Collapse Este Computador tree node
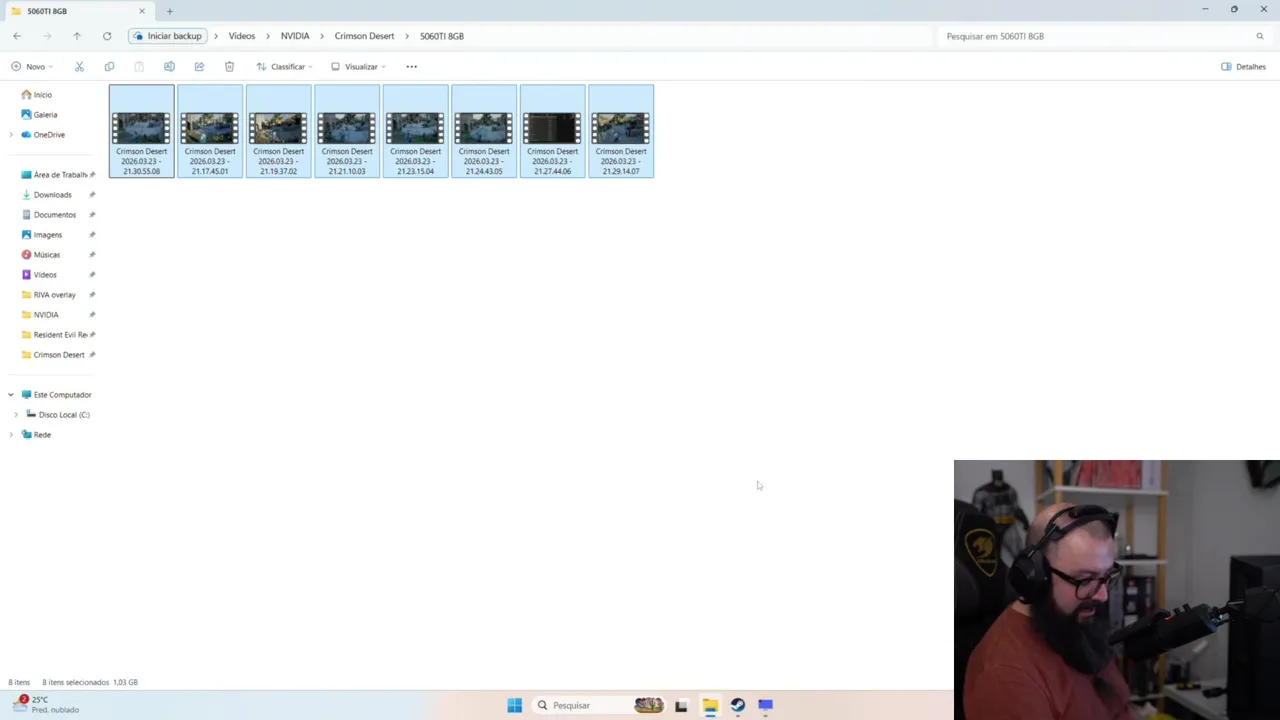Image resolution: width=1280 pixels, height=720 pixels. [11, 395]
